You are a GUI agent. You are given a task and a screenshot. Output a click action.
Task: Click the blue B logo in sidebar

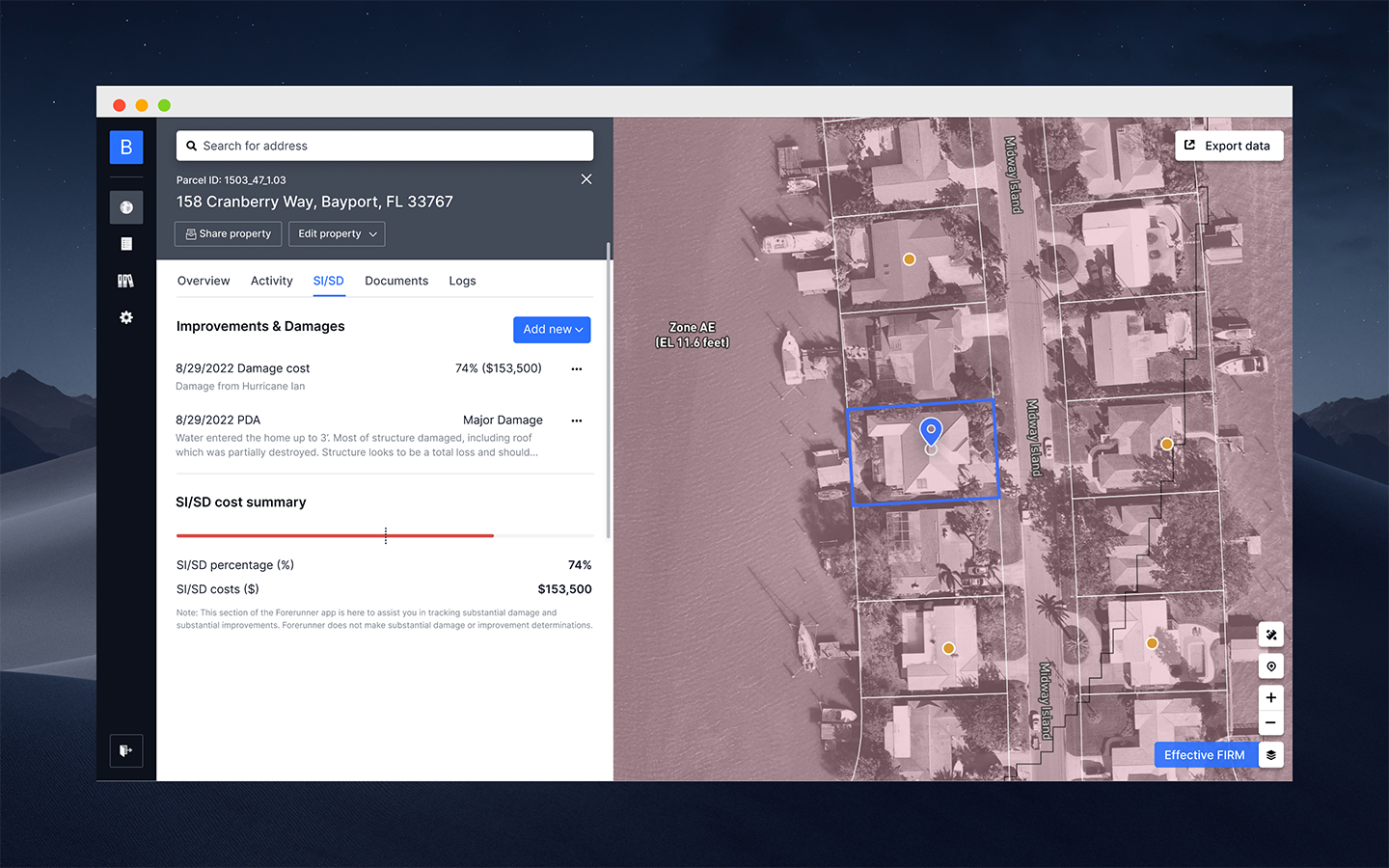coord(126,148)
